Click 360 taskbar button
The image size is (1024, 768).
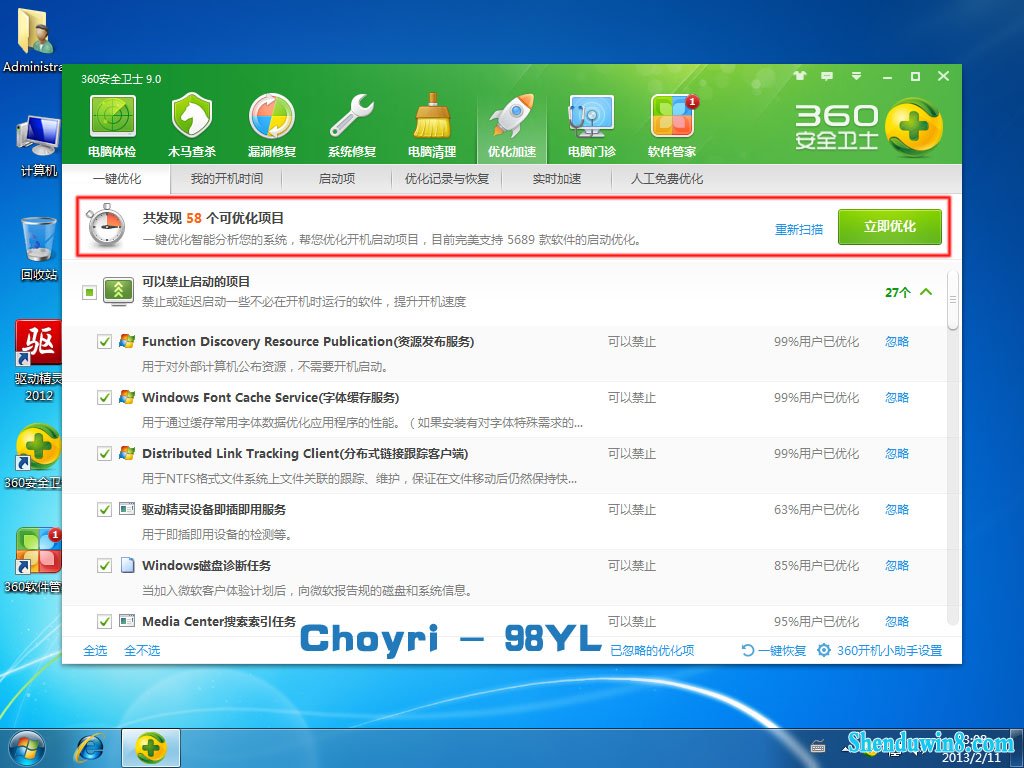pyautogui.click(x=151, y=748)
